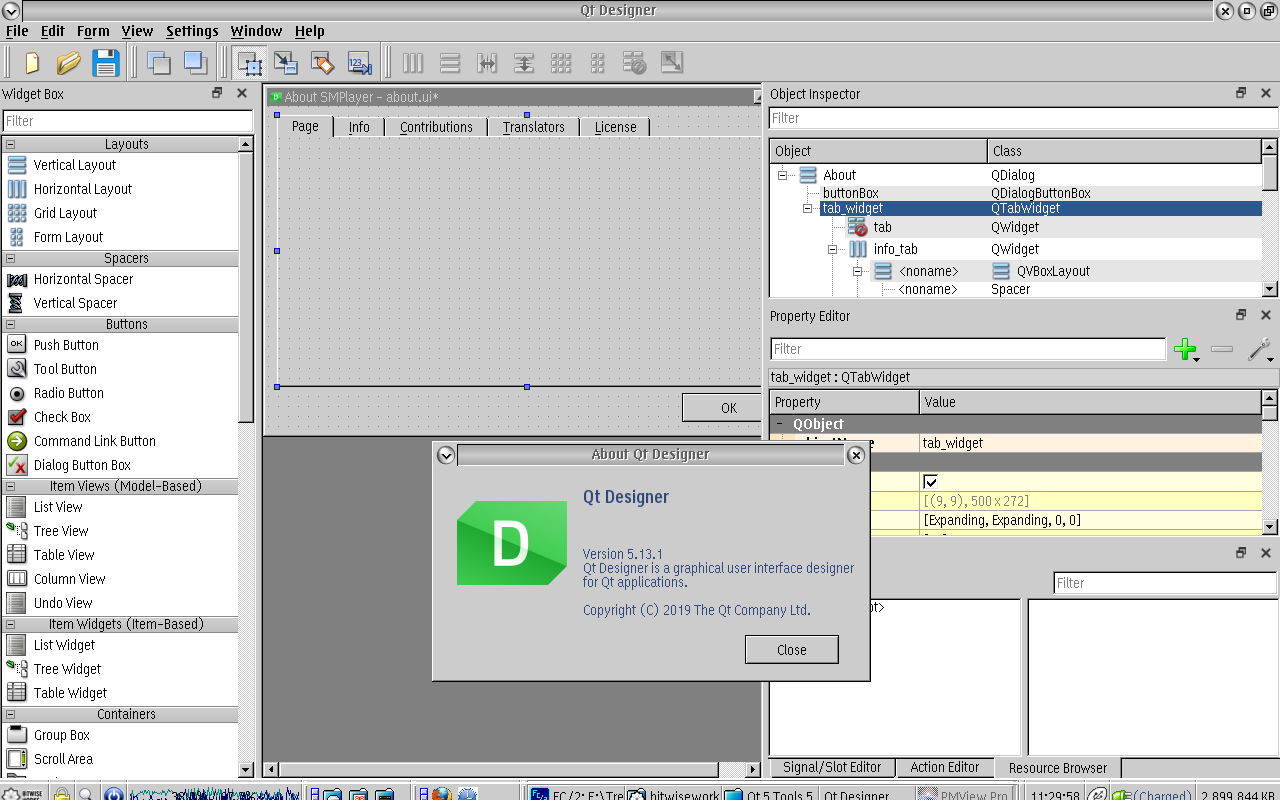The width and height of the screenshot is (1280, 800).
Task: Click Close in About Qt Designer dialog
Action: point(792,650)
